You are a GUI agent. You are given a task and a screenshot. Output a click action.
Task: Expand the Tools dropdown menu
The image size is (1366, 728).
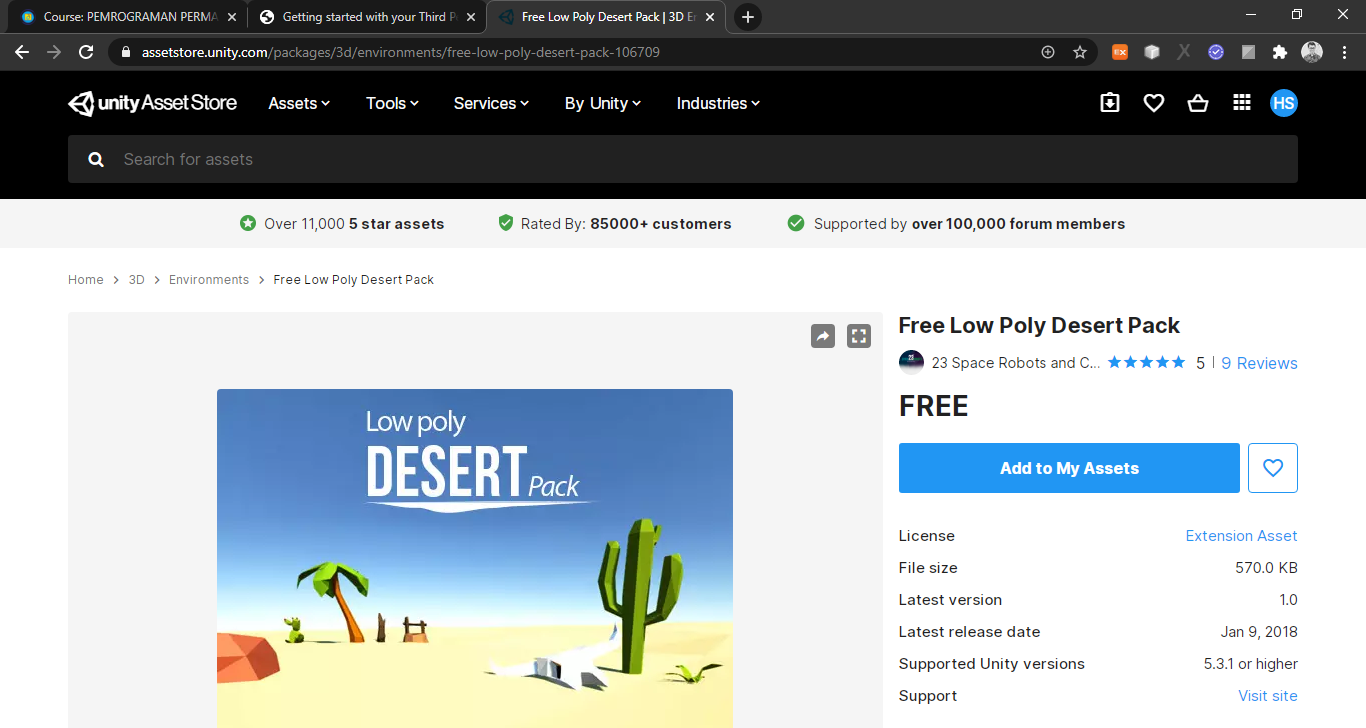(x=392, y=103)
